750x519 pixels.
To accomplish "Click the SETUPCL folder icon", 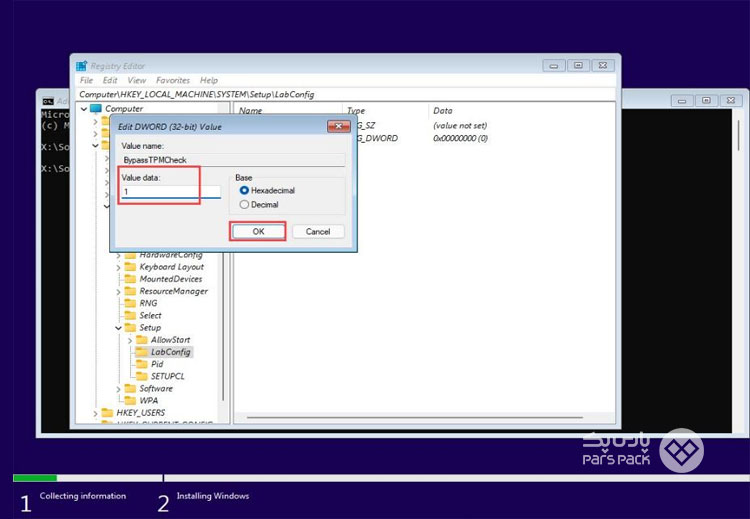I will coord(142,376).
